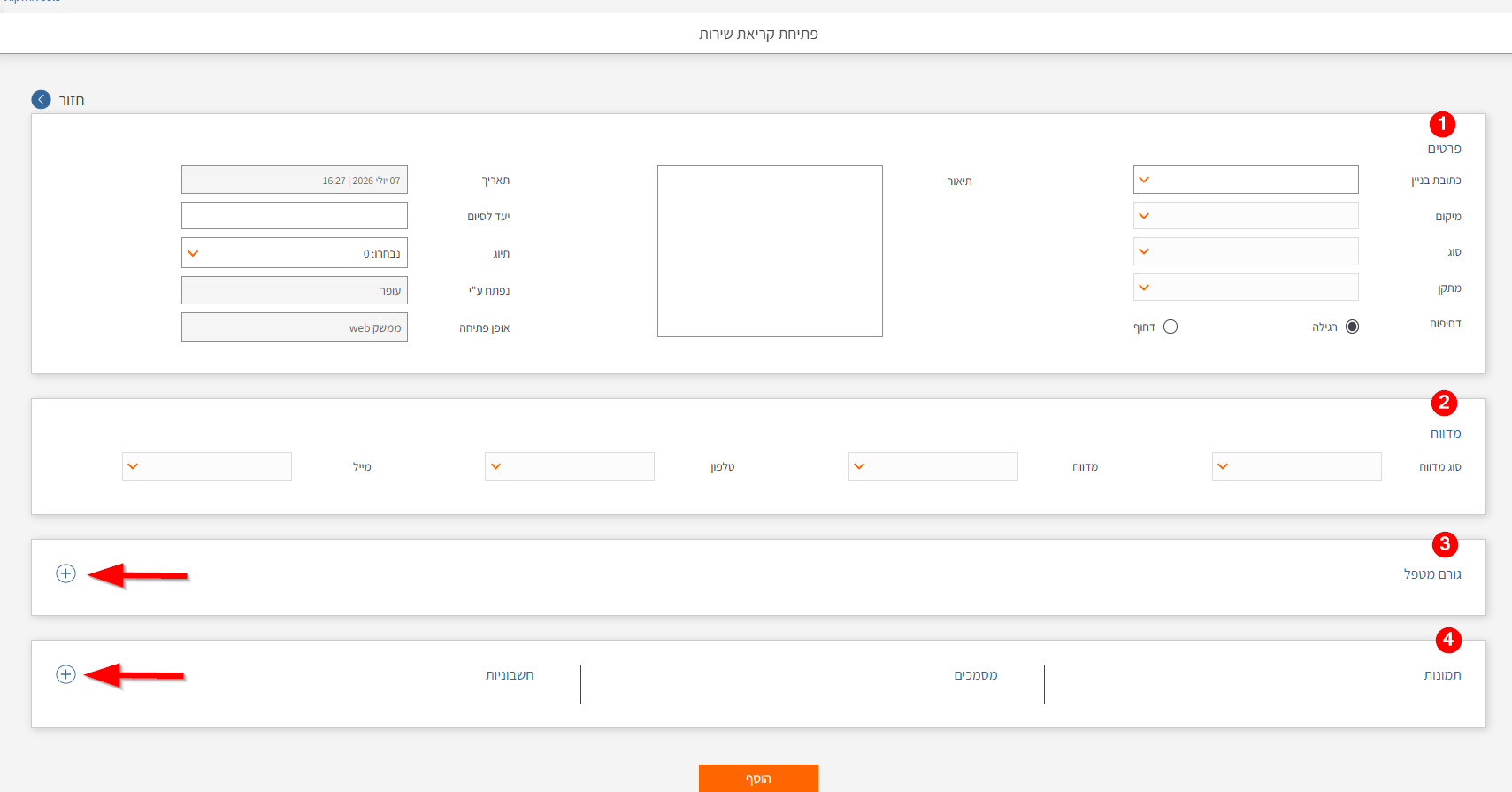Expand the מדווח reporter dropdown
The width and height of the screenshot is (1512, 792).
coord(933,466)
